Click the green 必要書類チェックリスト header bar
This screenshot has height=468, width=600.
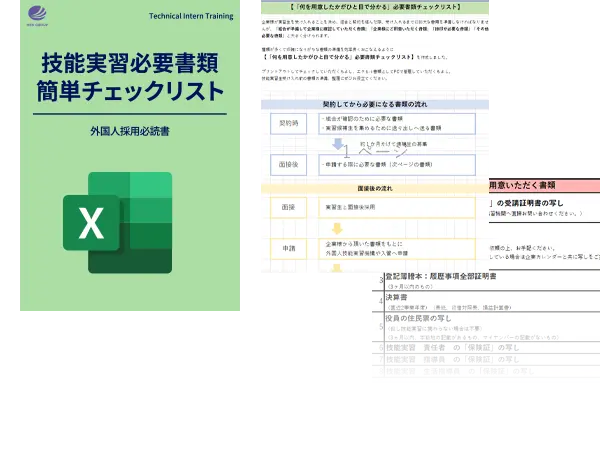(375, 7)
